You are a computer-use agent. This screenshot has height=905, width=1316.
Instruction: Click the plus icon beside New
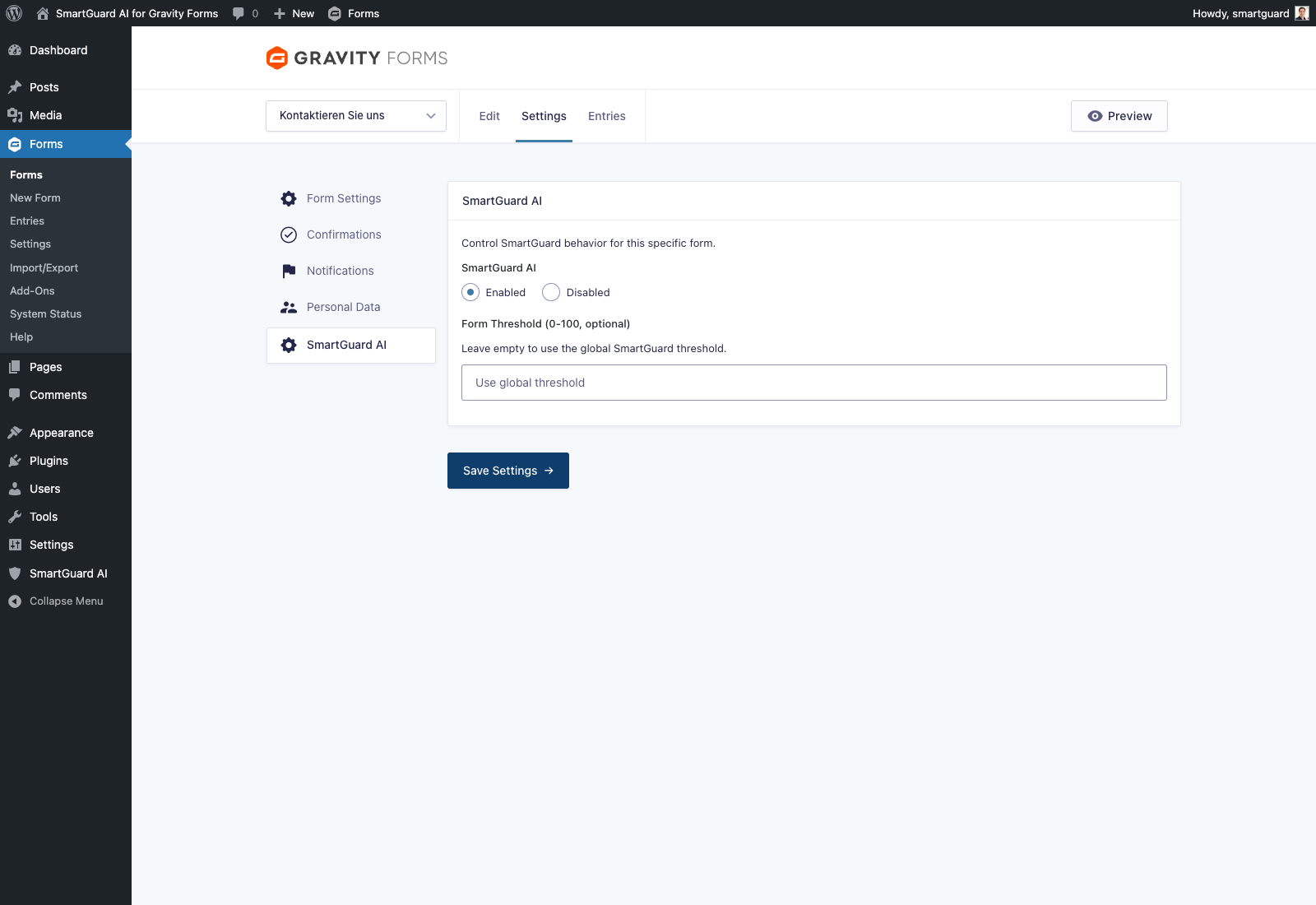click(x=280, y=13)
